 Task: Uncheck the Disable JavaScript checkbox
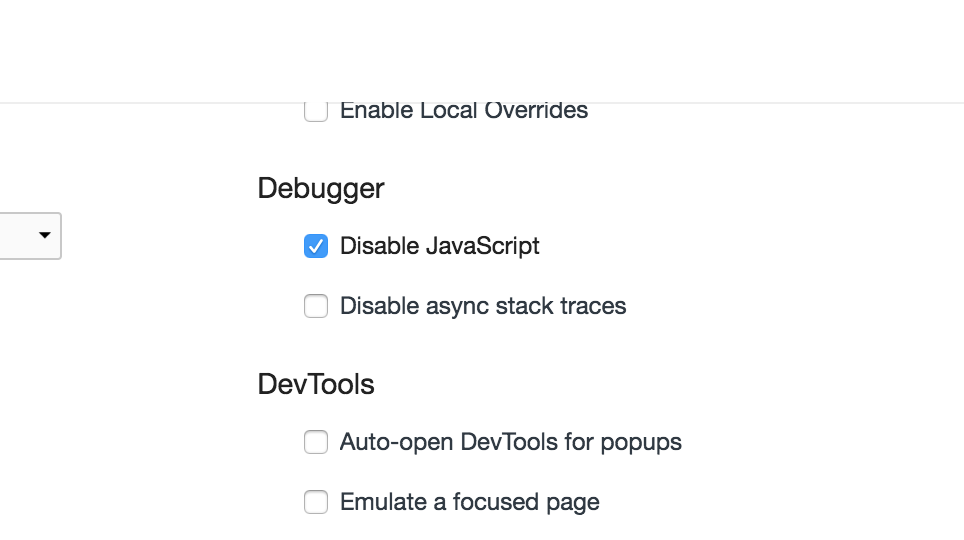[x=316, y=246]
